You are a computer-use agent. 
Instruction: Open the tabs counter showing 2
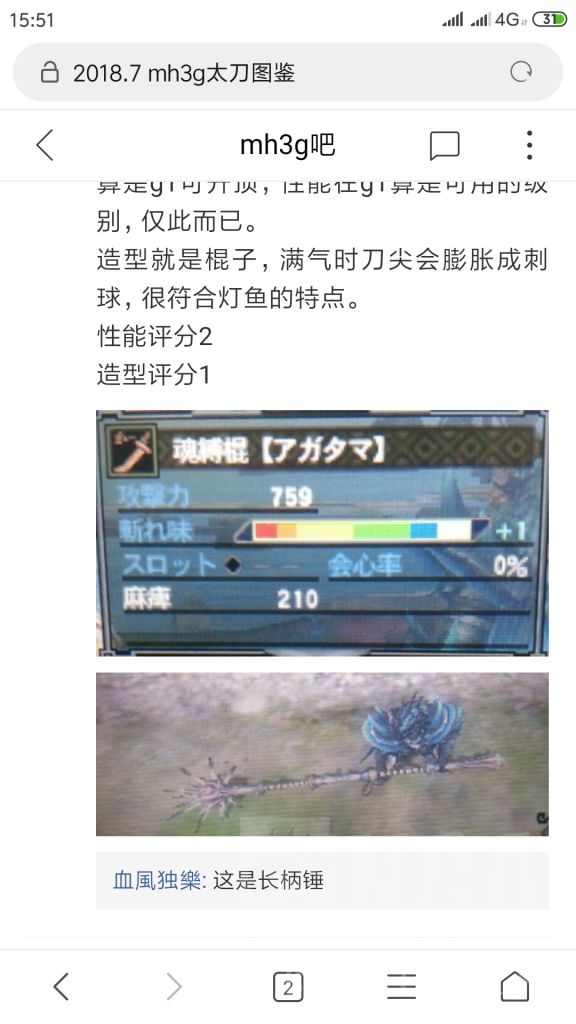coord(288,987)
